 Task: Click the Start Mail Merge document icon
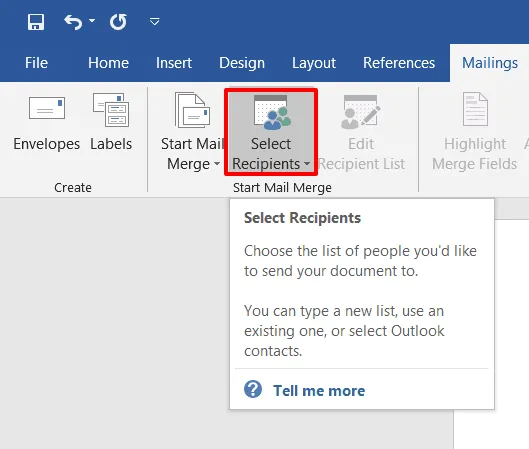(x=192, y=110)
